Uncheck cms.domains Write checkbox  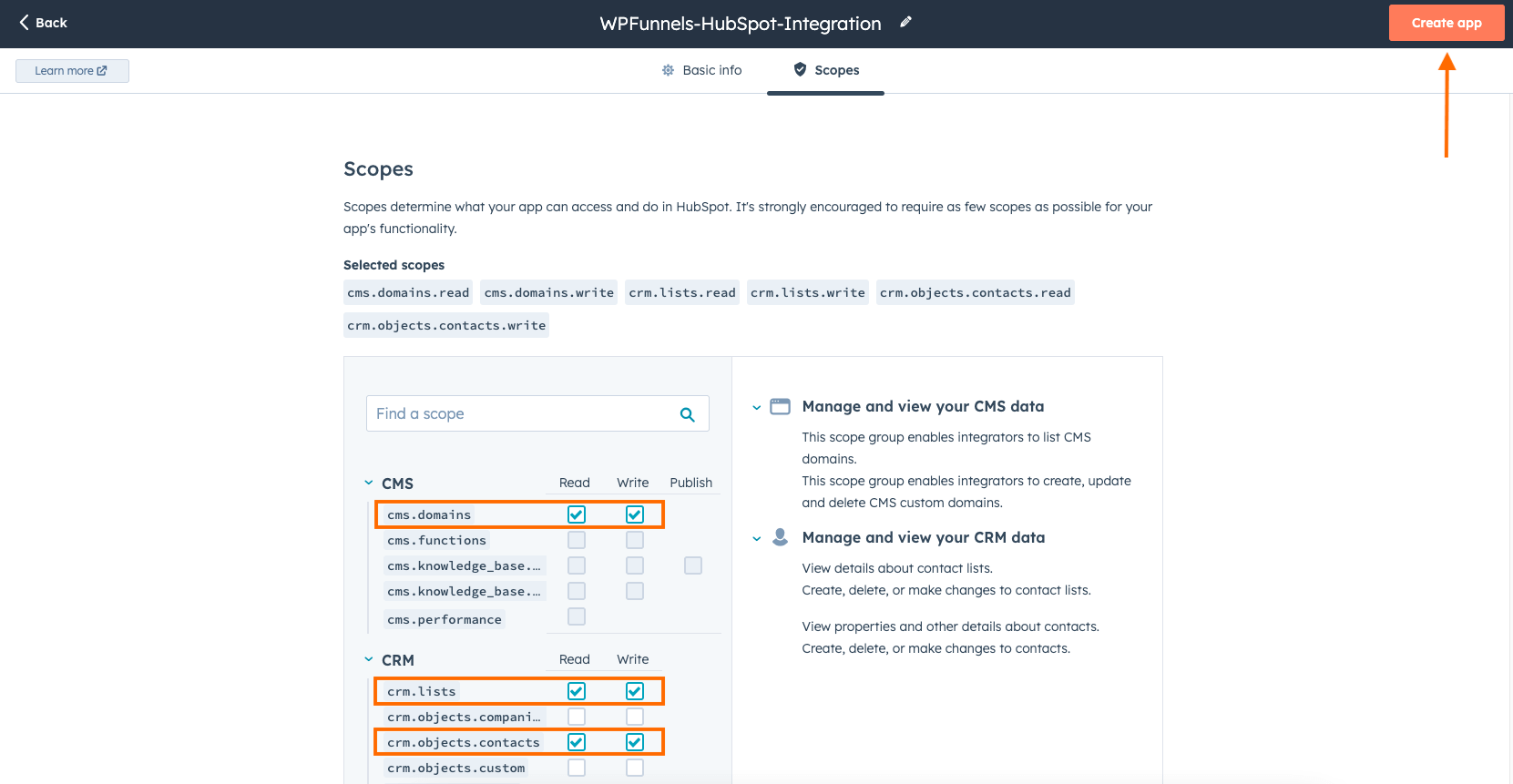[x=635, y=514]
